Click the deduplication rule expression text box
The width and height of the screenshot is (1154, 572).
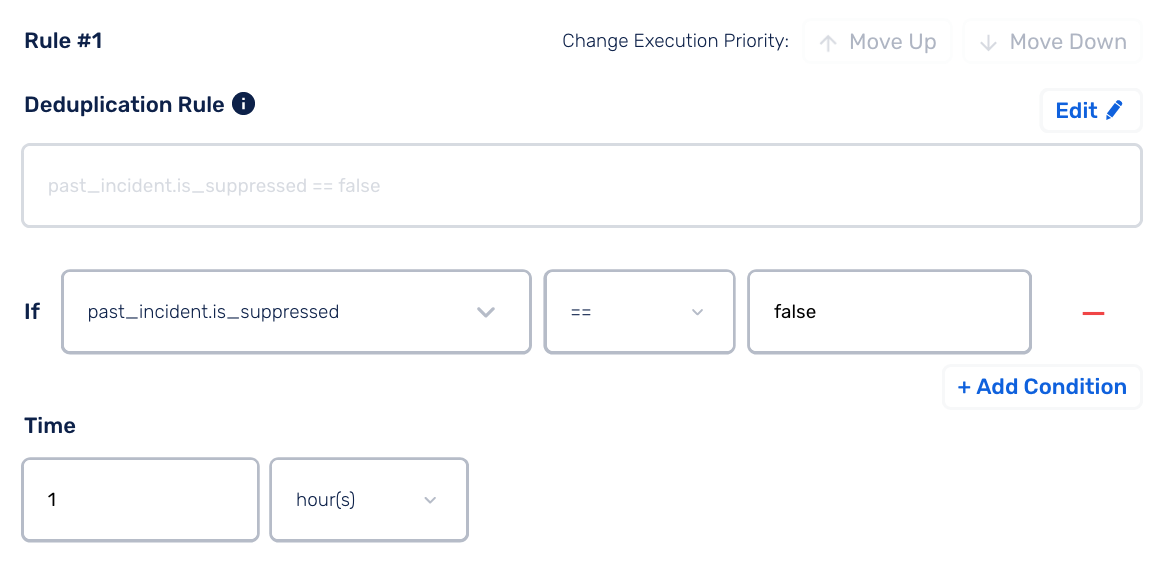click(x=581, y=186)
